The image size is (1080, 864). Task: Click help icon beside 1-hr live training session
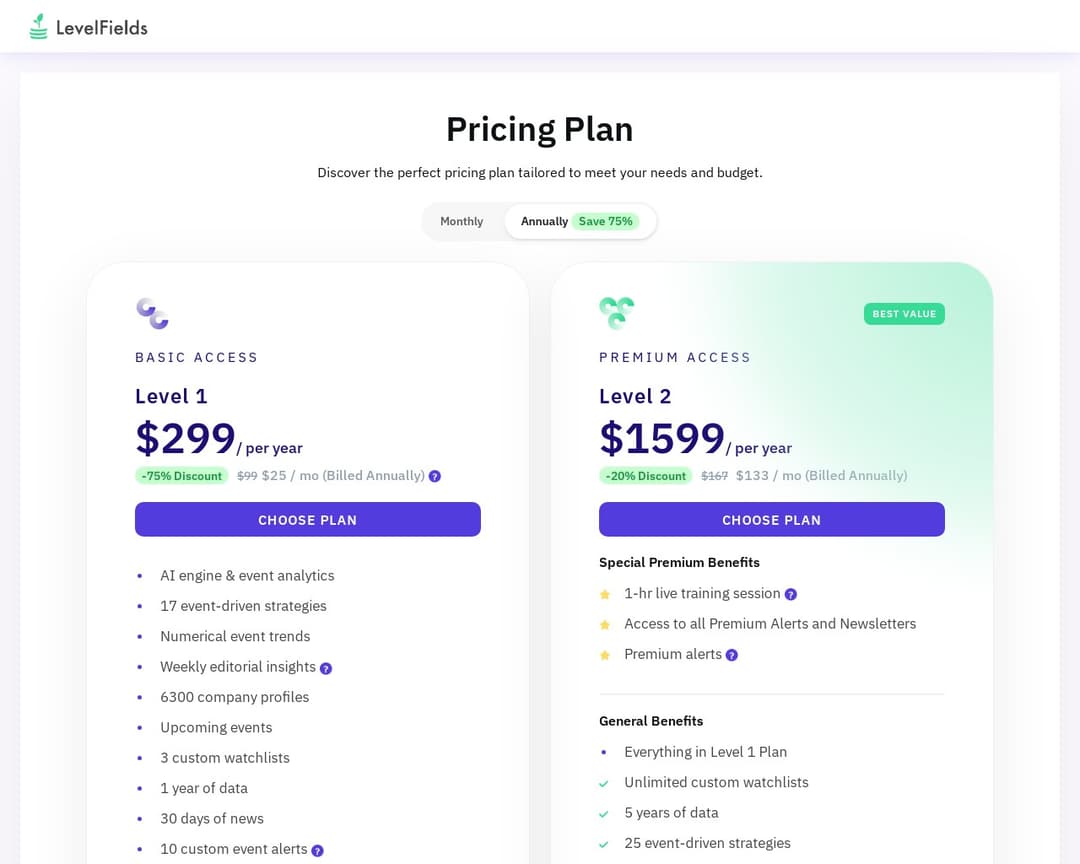point(791,594)
